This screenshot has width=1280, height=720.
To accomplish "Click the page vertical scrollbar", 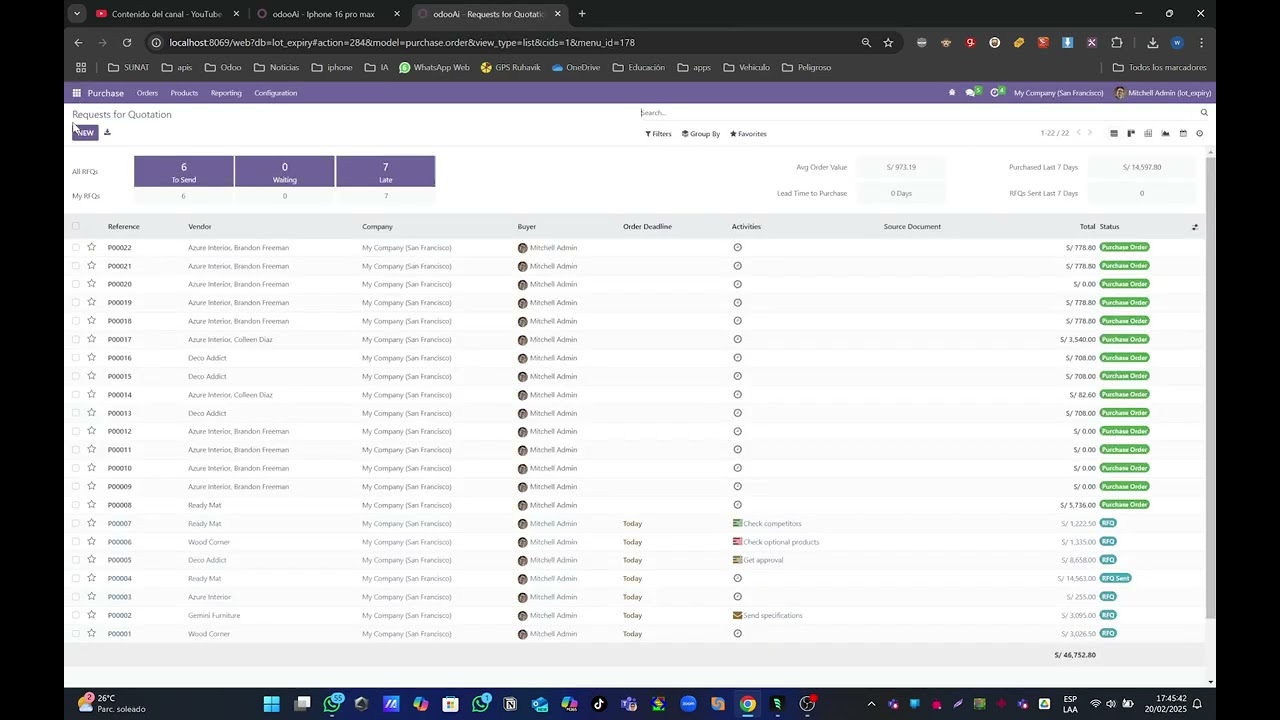I will tap(1211, 388).
